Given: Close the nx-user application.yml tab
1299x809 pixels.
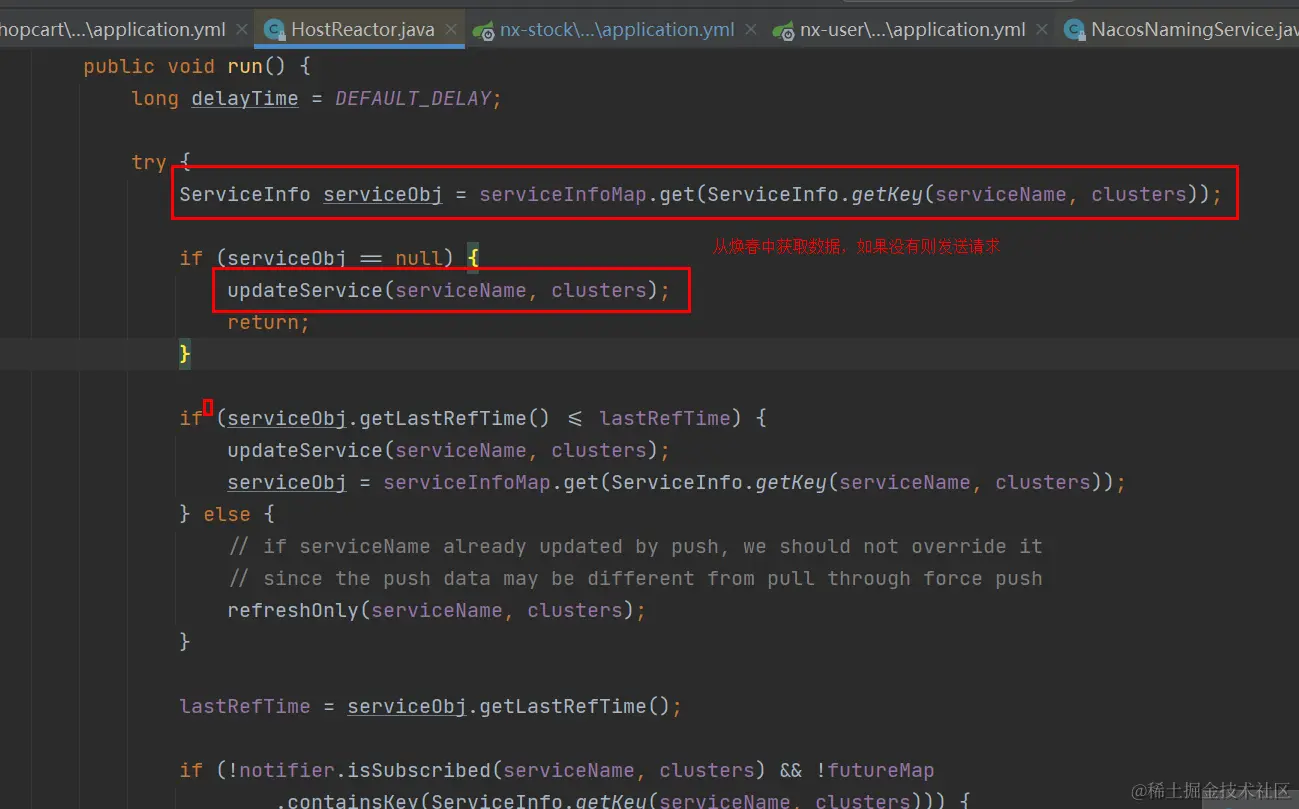Looking at the screenshot, I should click(1042, 30).
